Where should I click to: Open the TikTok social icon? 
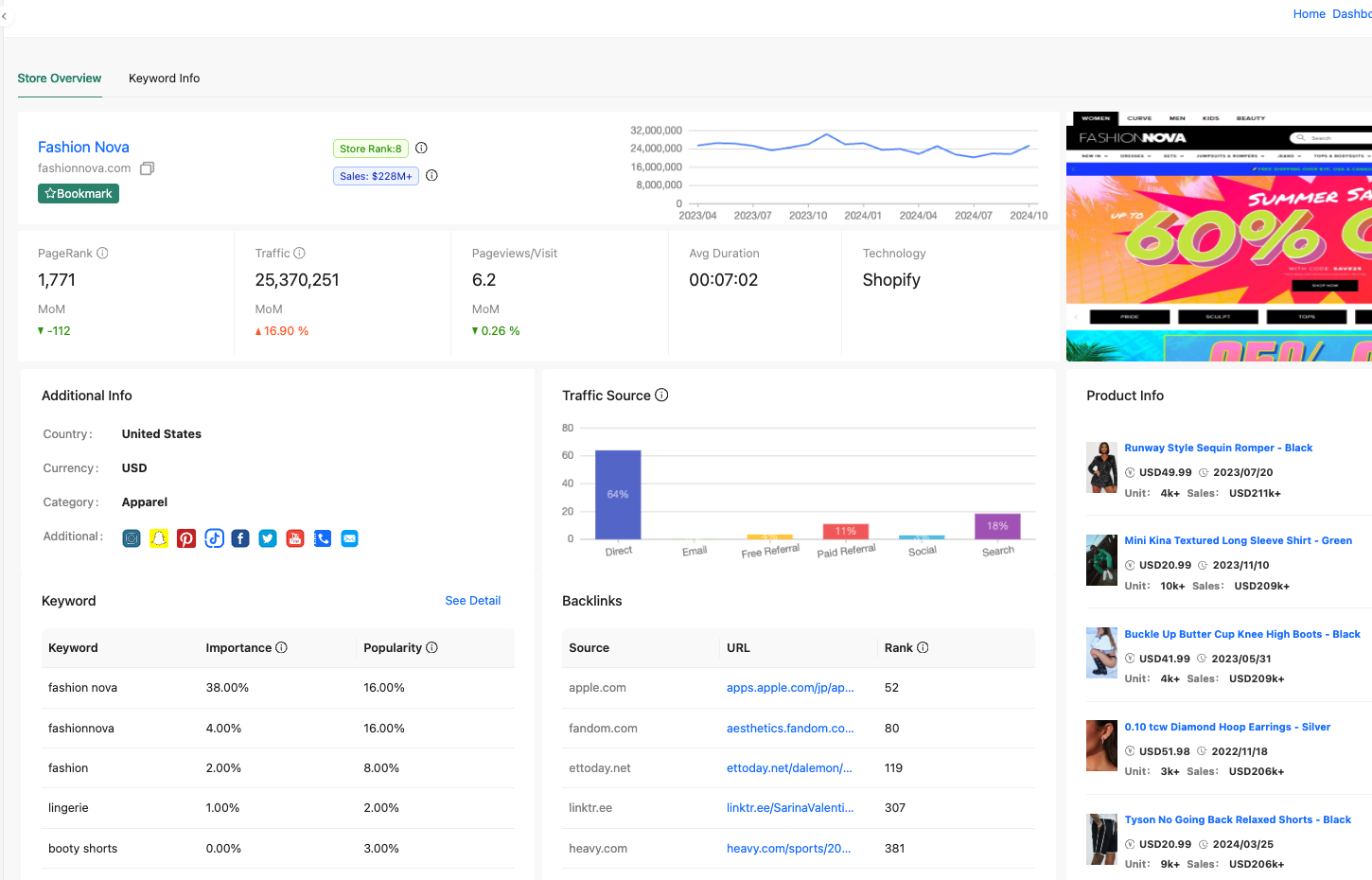(x=214, y=538)
